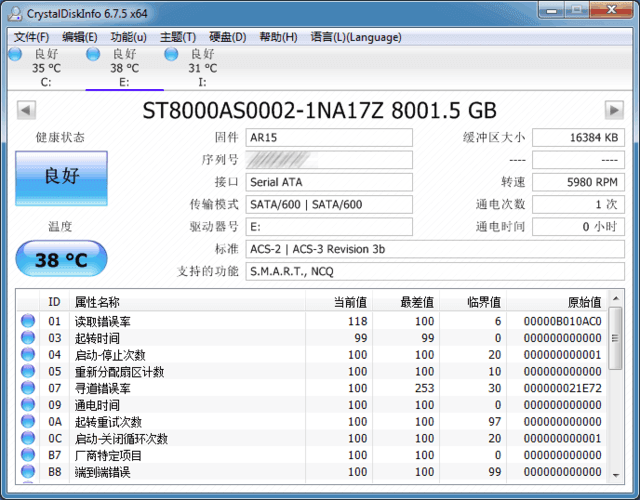Viewport: 640px width, 500px height.
Task: Open the 编辑(E) menu
Action: click(80, 37)
